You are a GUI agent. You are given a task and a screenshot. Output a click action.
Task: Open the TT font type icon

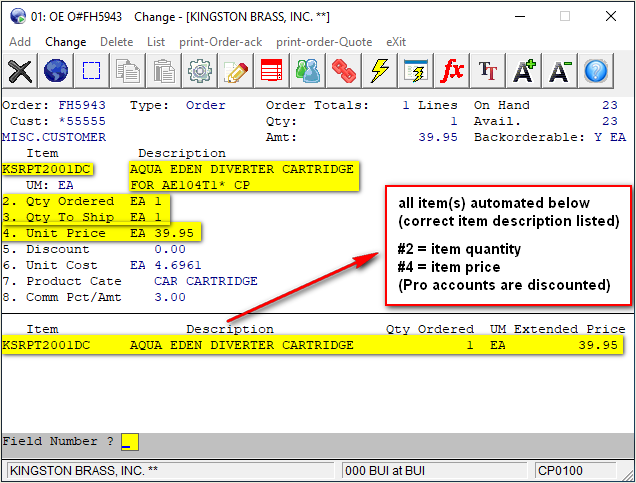pos(487,71)
